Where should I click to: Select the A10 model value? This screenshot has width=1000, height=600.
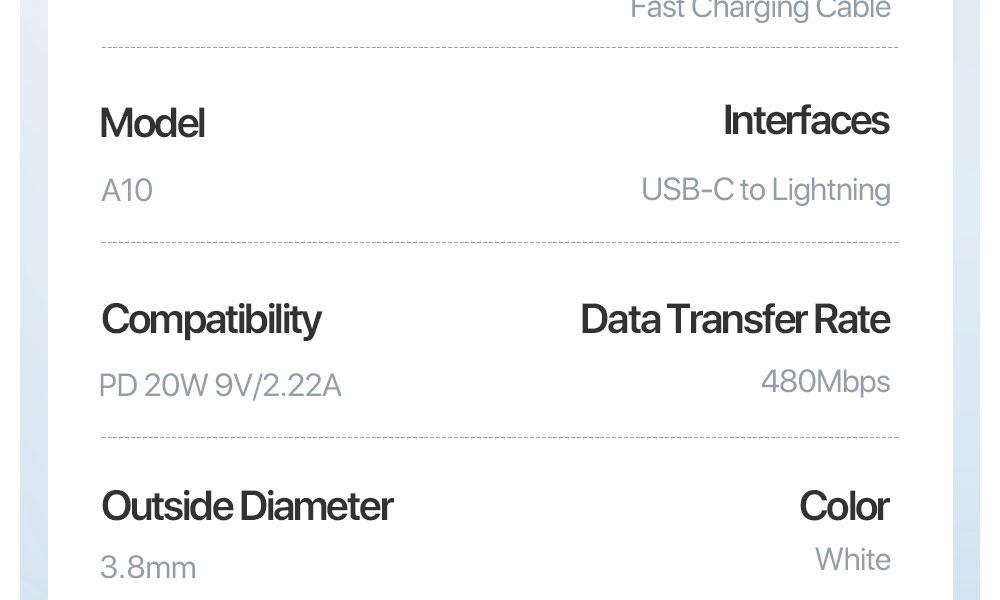tap(127, 190)
